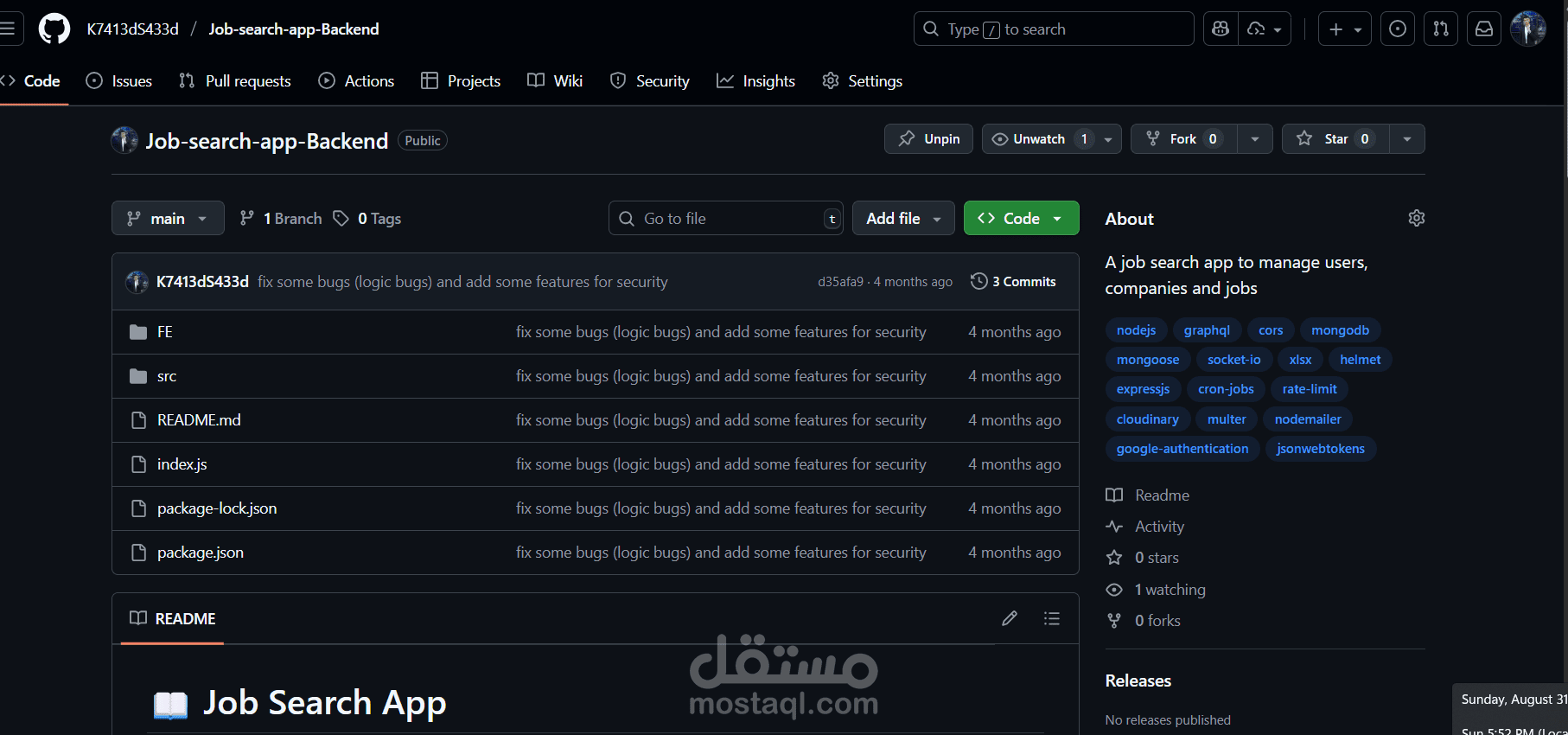Open the Security tab
Screen dimensions: 1568x735
[650, 81]
